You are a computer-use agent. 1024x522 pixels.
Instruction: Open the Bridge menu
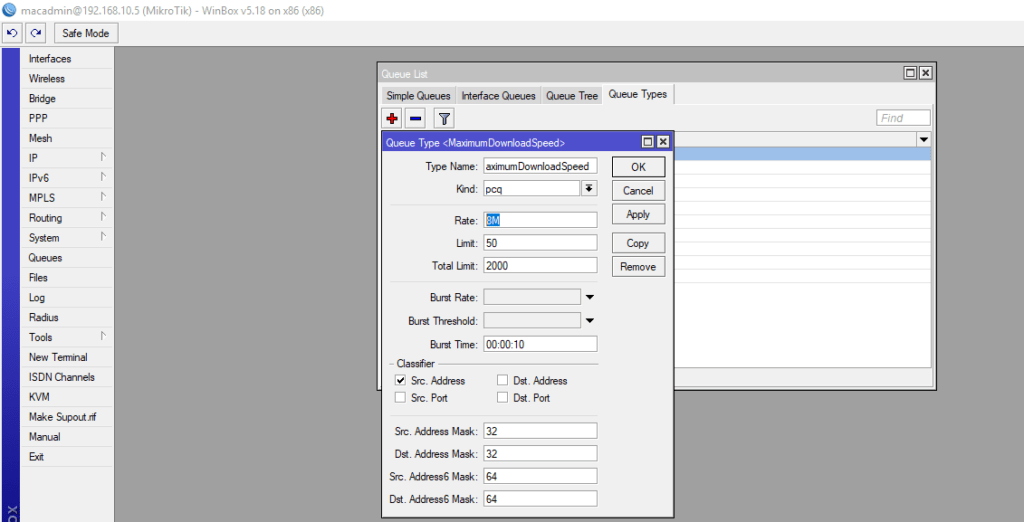pos(67,99)
